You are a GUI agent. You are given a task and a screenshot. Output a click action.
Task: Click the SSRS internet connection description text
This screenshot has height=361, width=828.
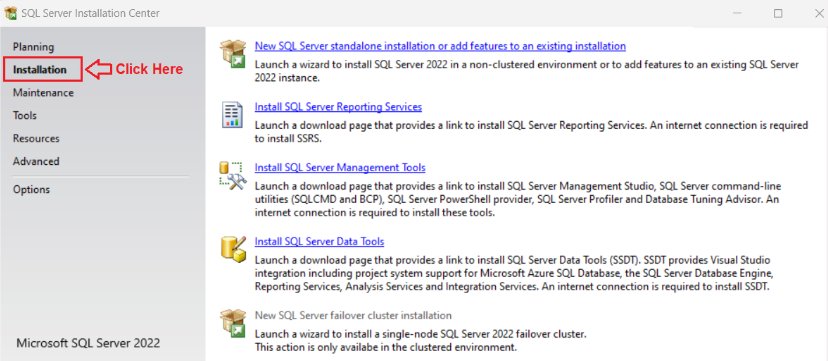(x=531, y=132)
